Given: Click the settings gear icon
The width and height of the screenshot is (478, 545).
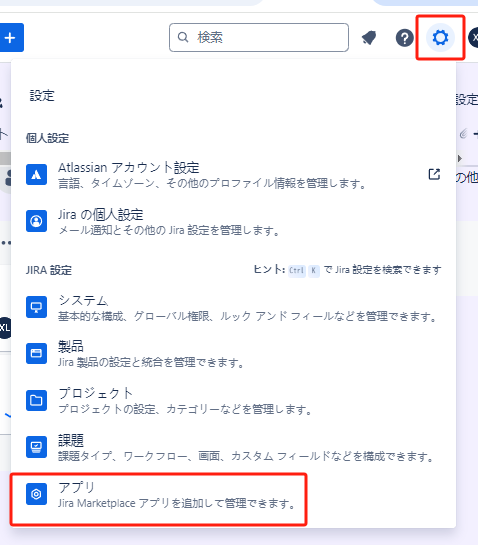Looking at the screenshot, I should 440,37.
